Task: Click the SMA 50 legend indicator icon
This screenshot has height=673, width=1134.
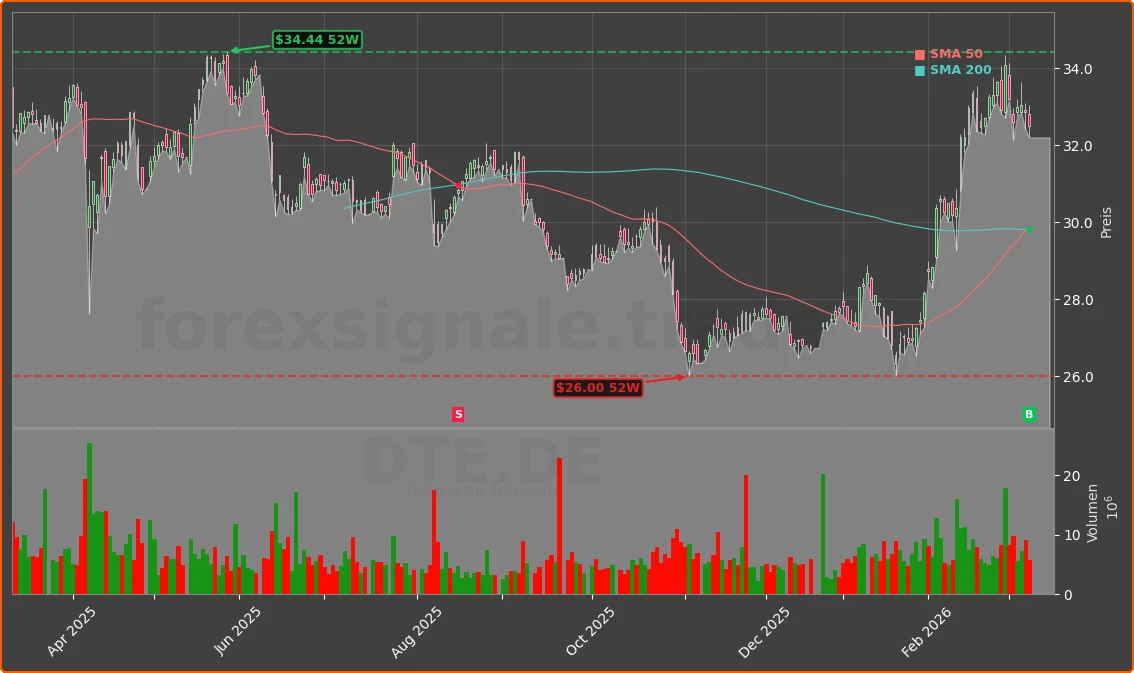Action: pyautogui.click(x=920, y=55)
